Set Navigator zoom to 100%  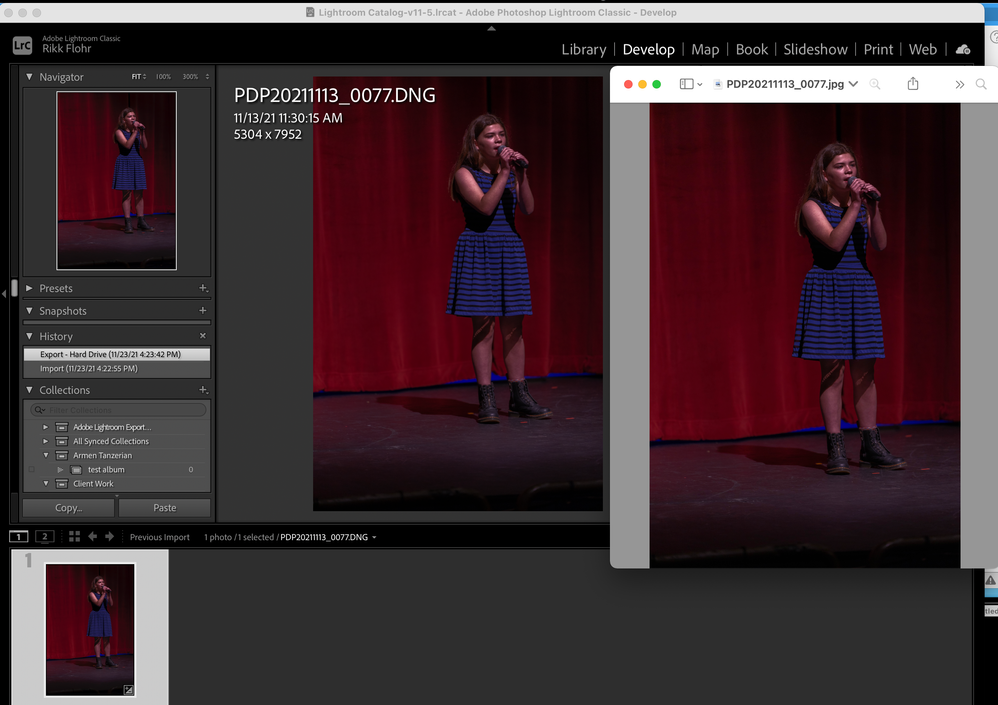[x=163, y=77]
